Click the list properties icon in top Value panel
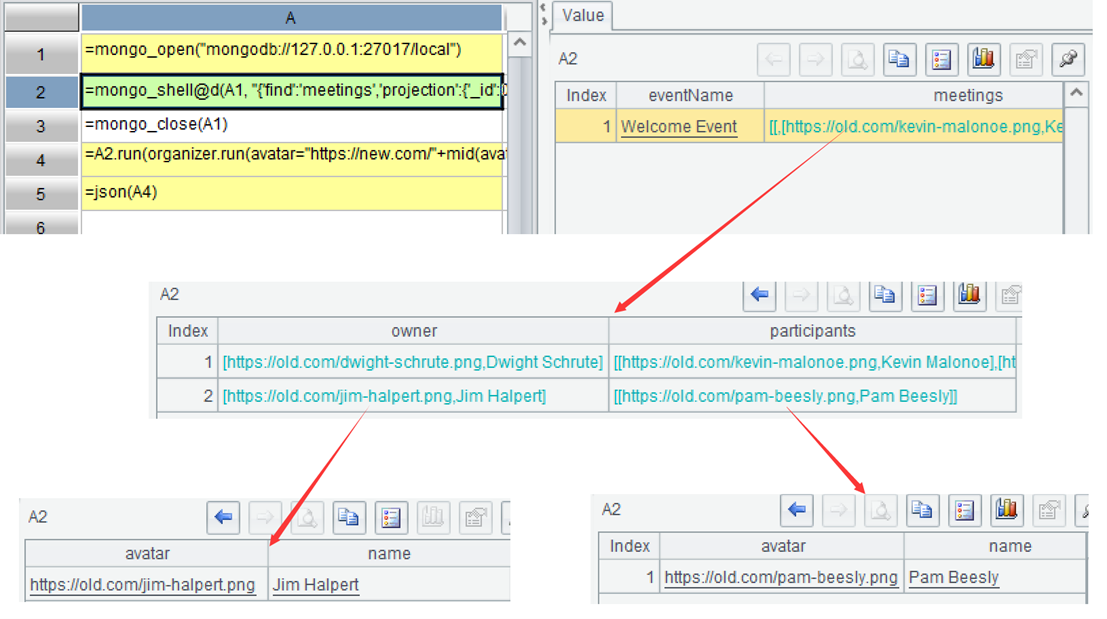The image size is (1107, 619). 941,59
